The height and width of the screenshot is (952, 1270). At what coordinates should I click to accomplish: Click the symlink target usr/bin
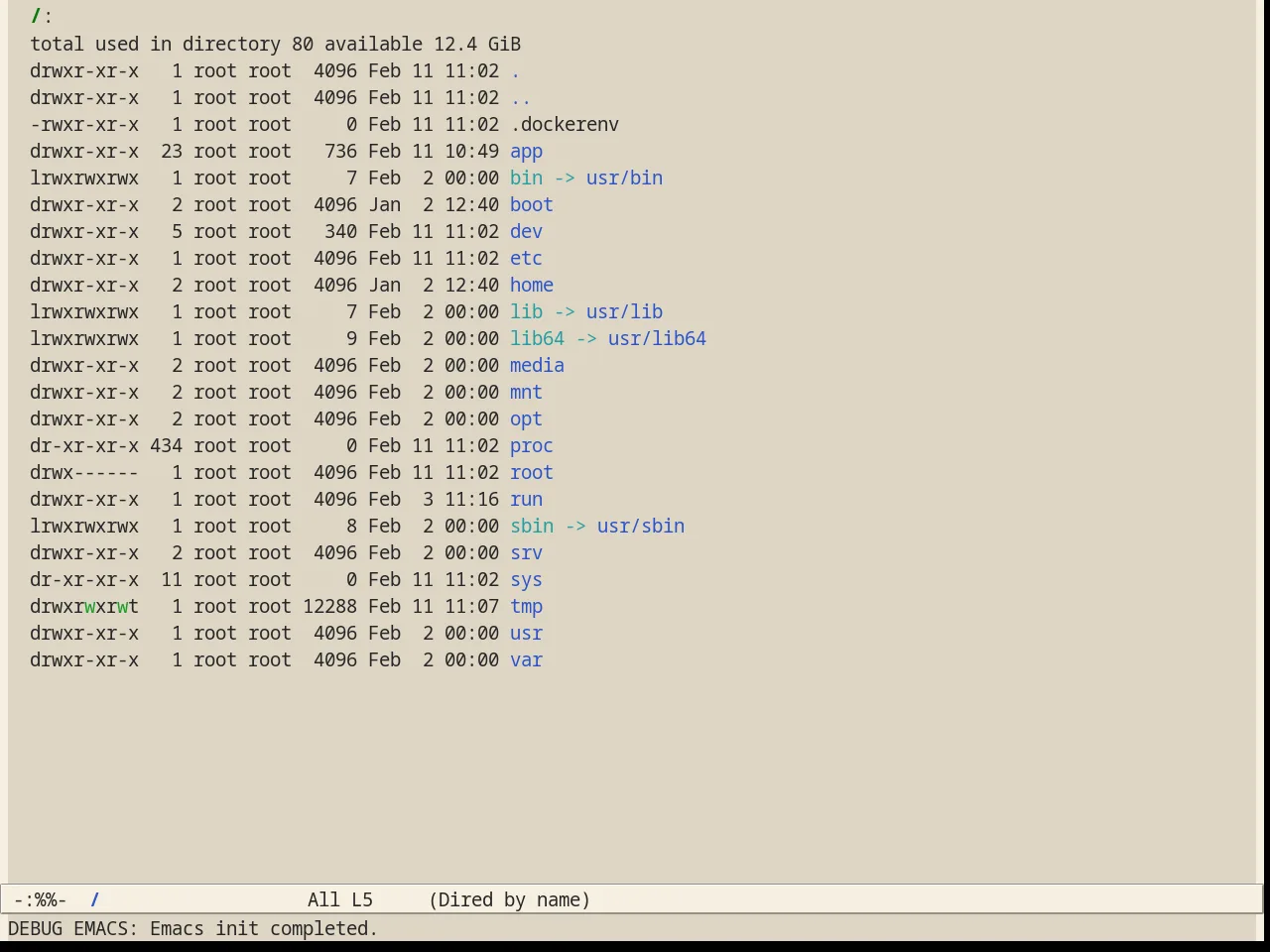point(624,178)
